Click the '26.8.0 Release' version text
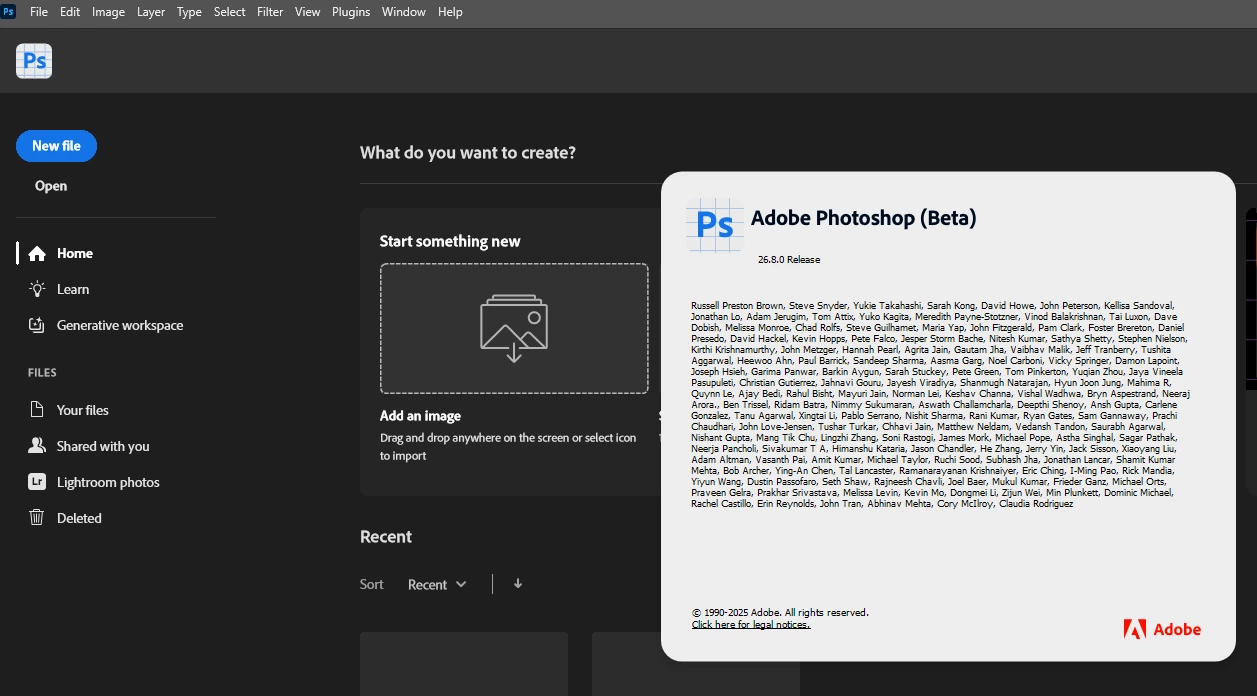The height and width of the screenshot is (696, 1257). [789, 260]
